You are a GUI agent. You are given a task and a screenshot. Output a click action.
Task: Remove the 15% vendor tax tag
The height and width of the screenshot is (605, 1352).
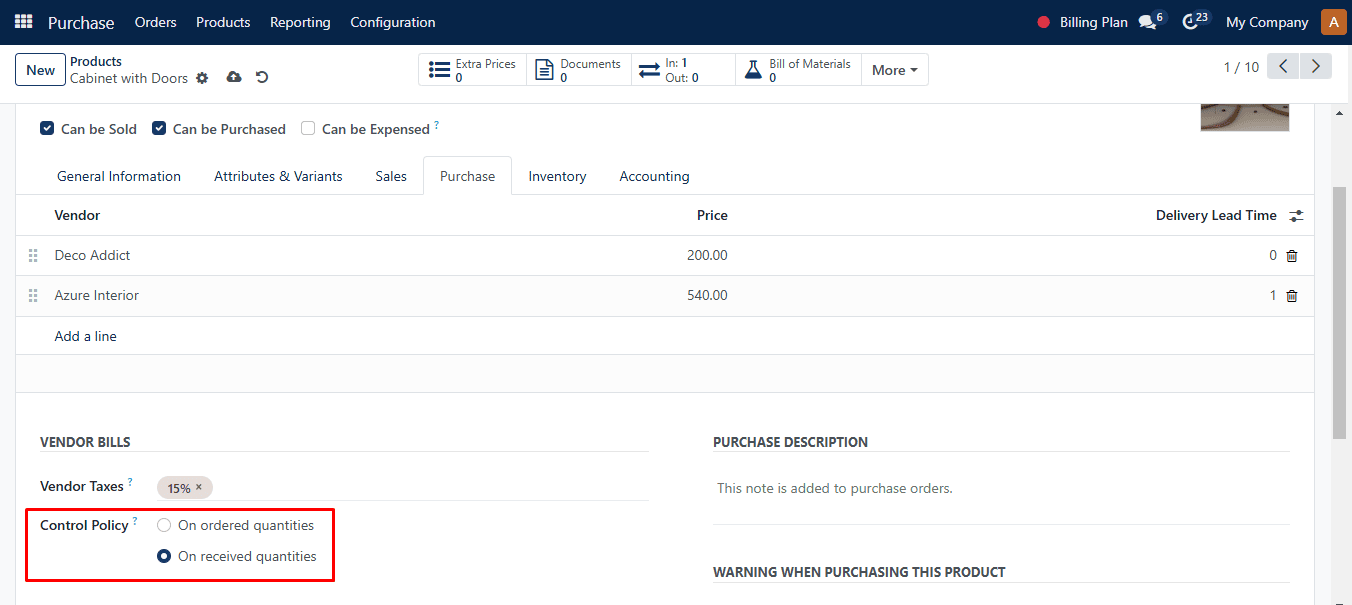[198, 488]
